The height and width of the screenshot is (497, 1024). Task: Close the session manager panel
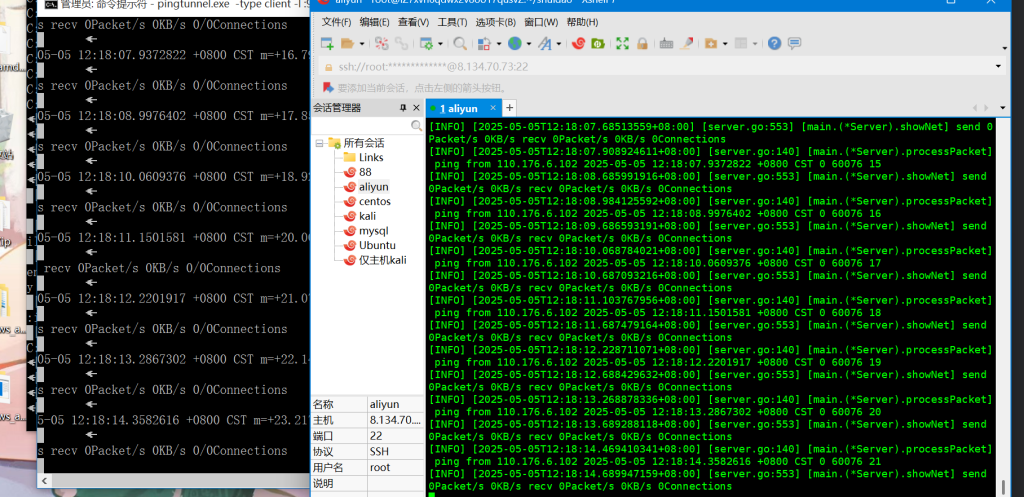417,108
